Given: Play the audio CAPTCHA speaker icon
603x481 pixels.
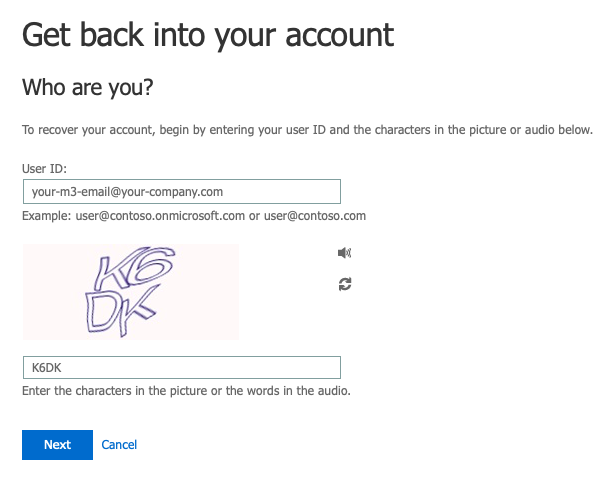Looking at the screenshot, I should point(345,254).
